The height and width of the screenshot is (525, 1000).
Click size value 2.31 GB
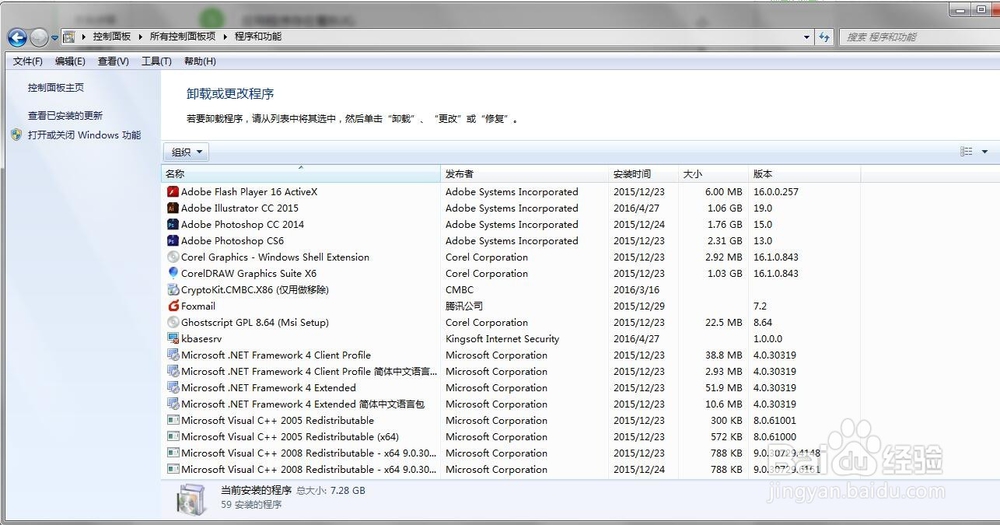click(x=724, y=240)
